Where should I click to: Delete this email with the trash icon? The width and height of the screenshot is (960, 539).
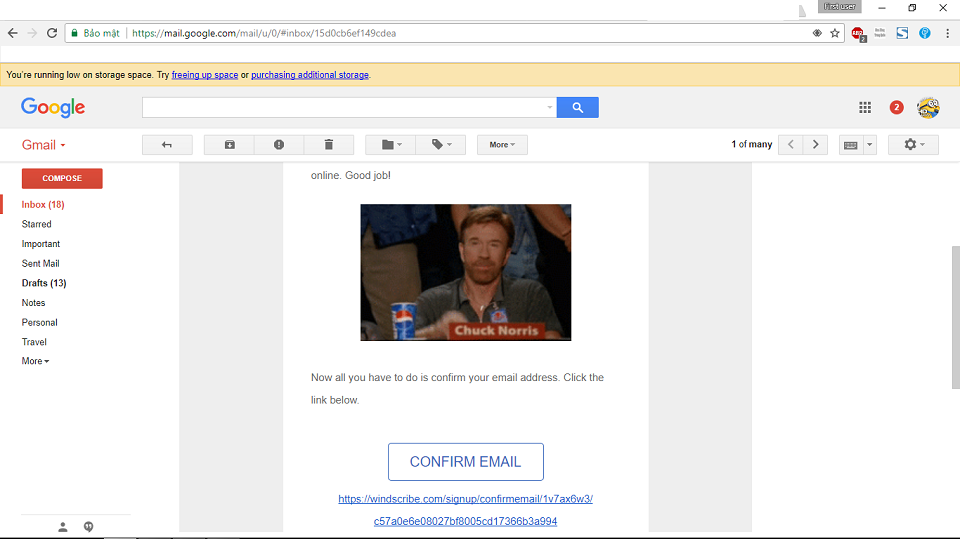pos(329,145)
